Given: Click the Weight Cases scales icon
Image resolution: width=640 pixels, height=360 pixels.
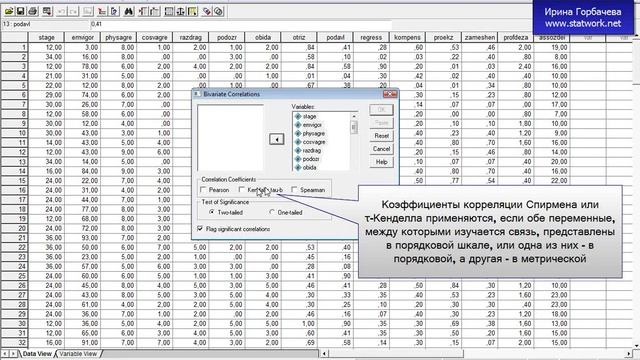Looking at the screenshot, I should click(x=181, y=11).
